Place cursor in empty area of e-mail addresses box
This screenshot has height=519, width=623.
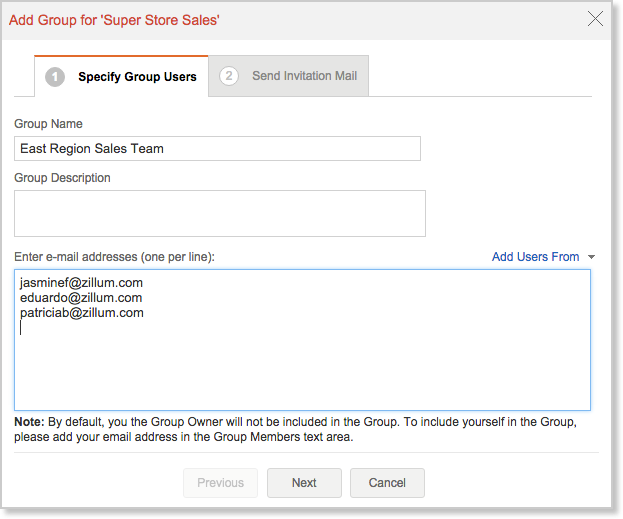tap(302, 370)
